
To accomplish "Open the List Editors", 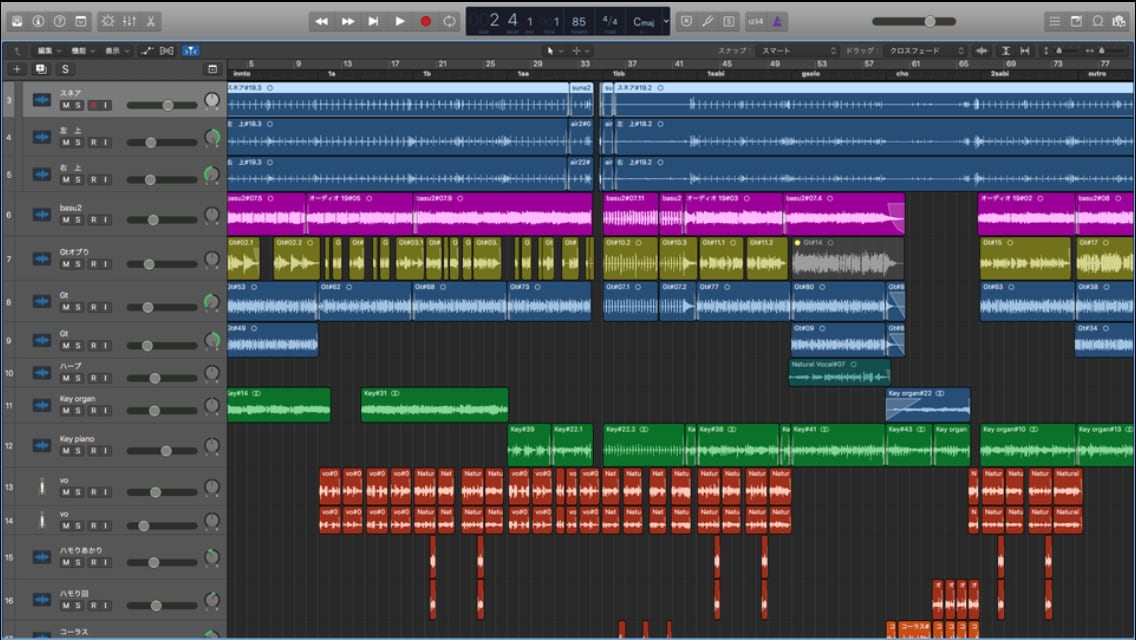I will click(1055, 22).
